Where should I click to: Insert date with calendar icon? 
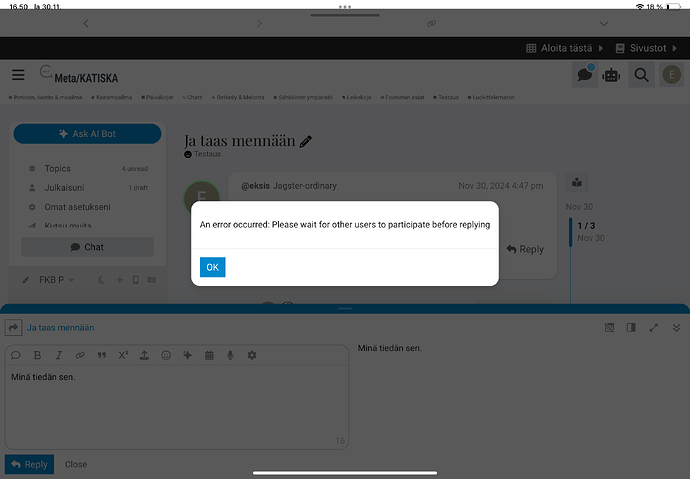click(x=209, y=355)
